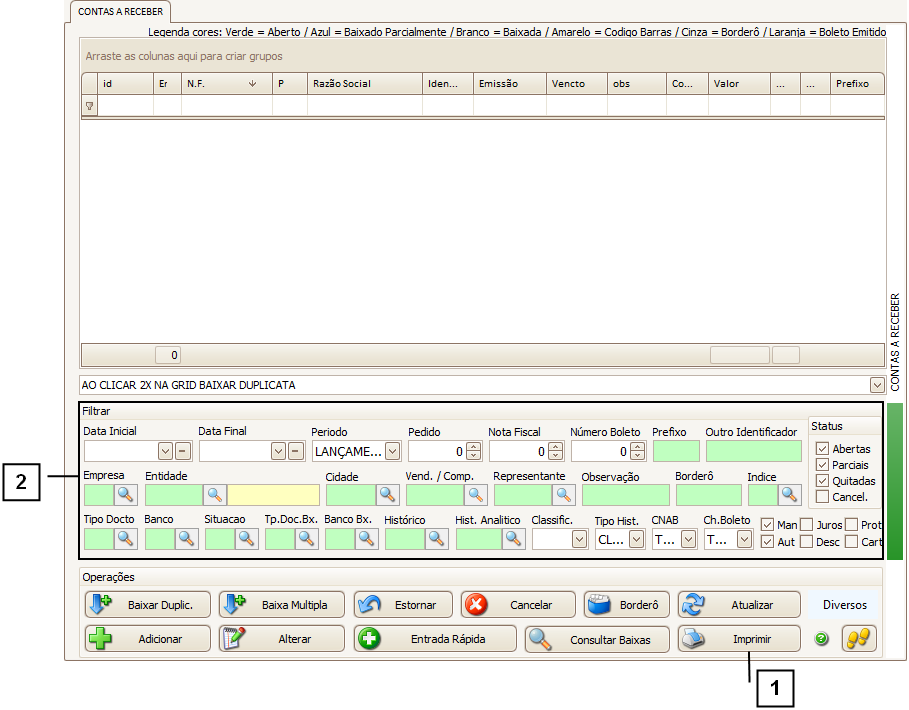
Task: Click the grid filter funnel icon
Action: [x=89, y=106]
